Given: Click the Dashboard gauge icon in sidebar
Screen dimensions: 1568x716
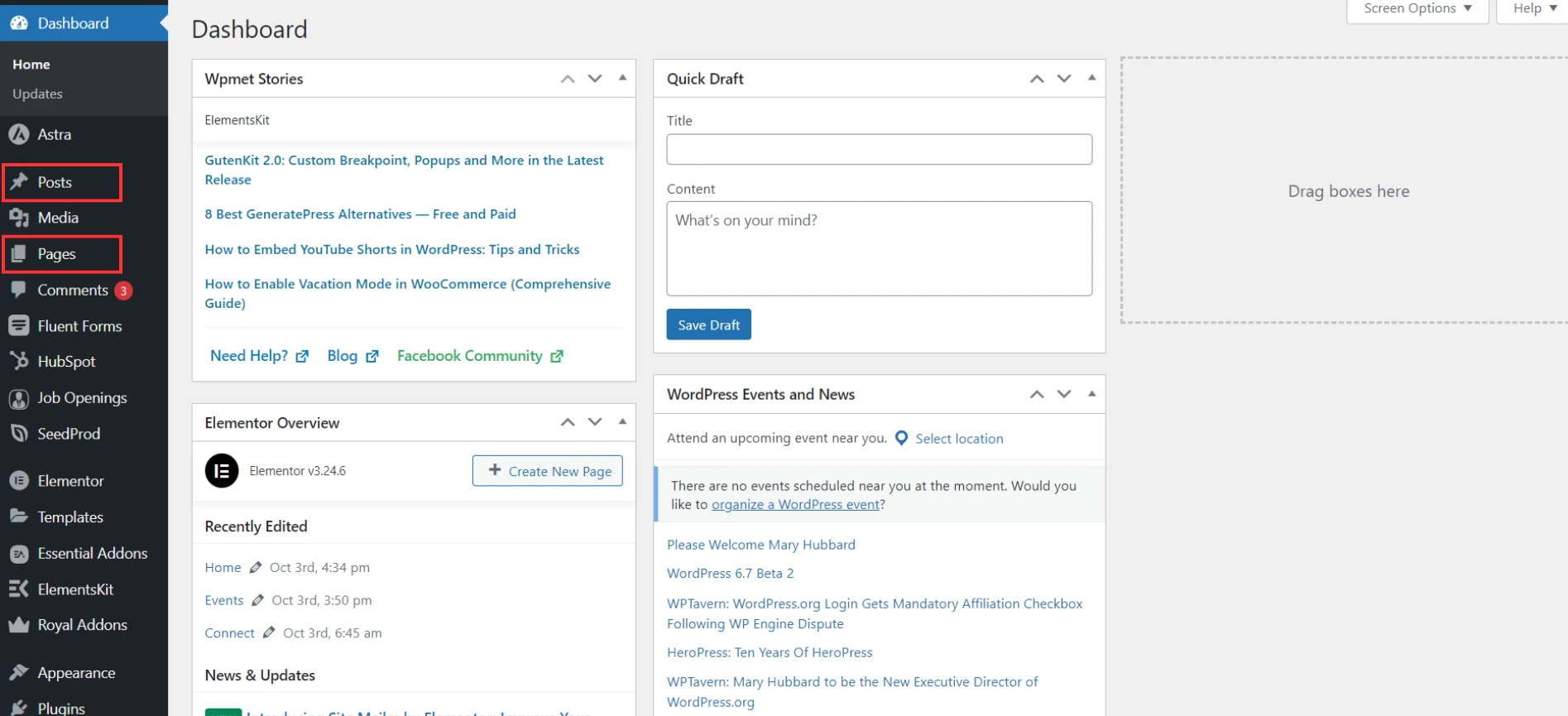Looking at the screenshot, I should coord(19,23).
